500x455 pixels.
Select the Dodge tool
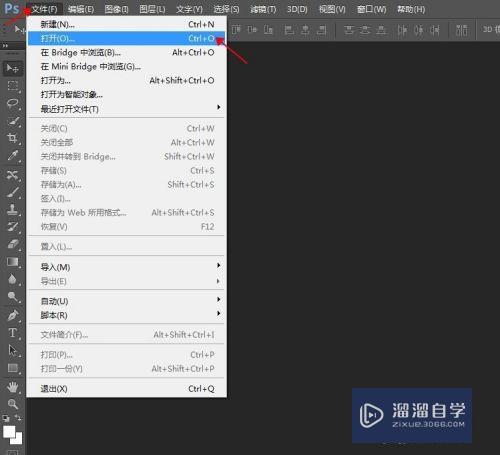(x=13, y=296)
